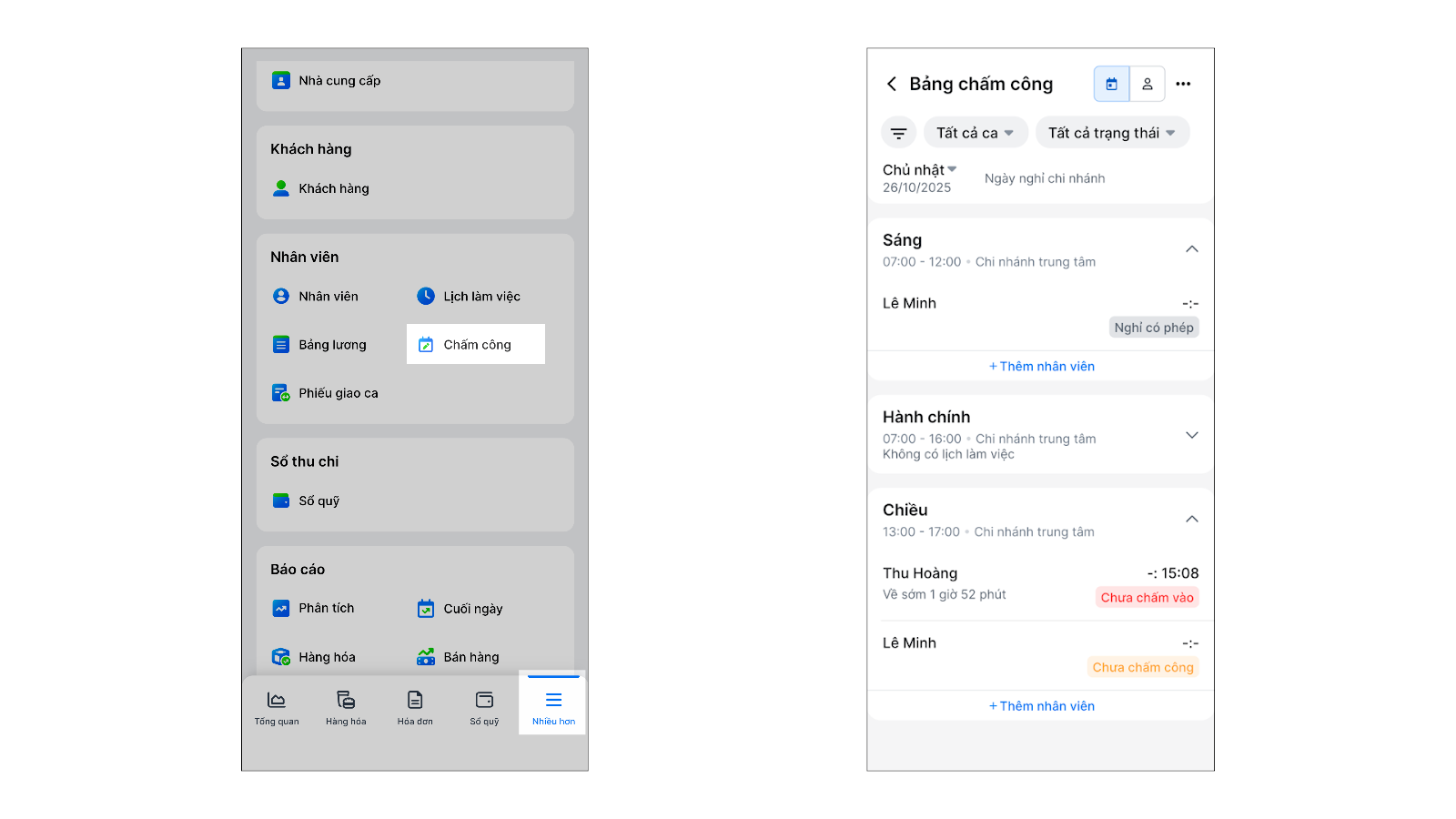
Task: Open the Khách hàng customer icon
Action: [x=281, y=188]
